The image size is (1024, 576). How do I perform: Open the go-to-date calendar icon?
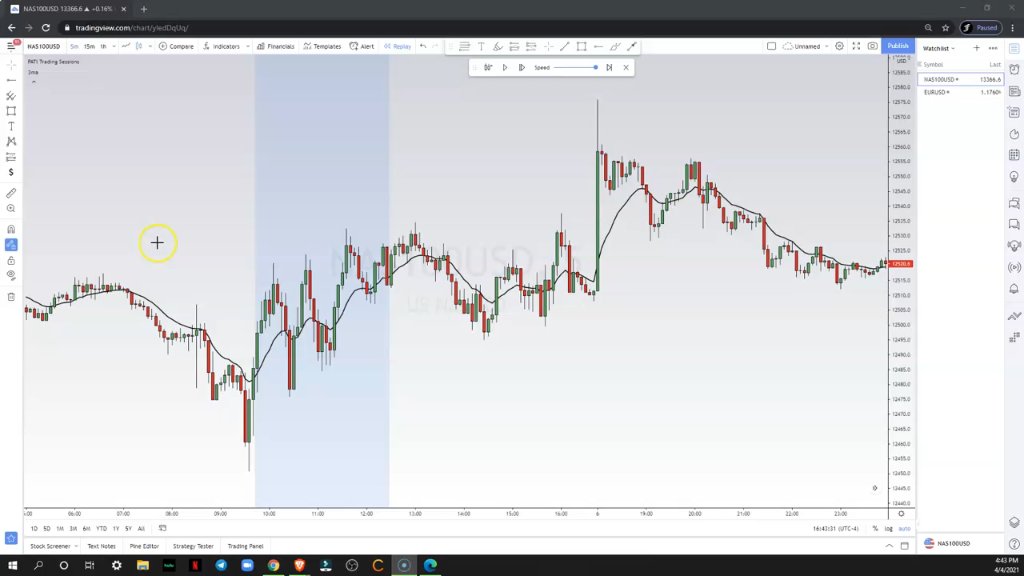pyautogui.click(x=163, y=528)
